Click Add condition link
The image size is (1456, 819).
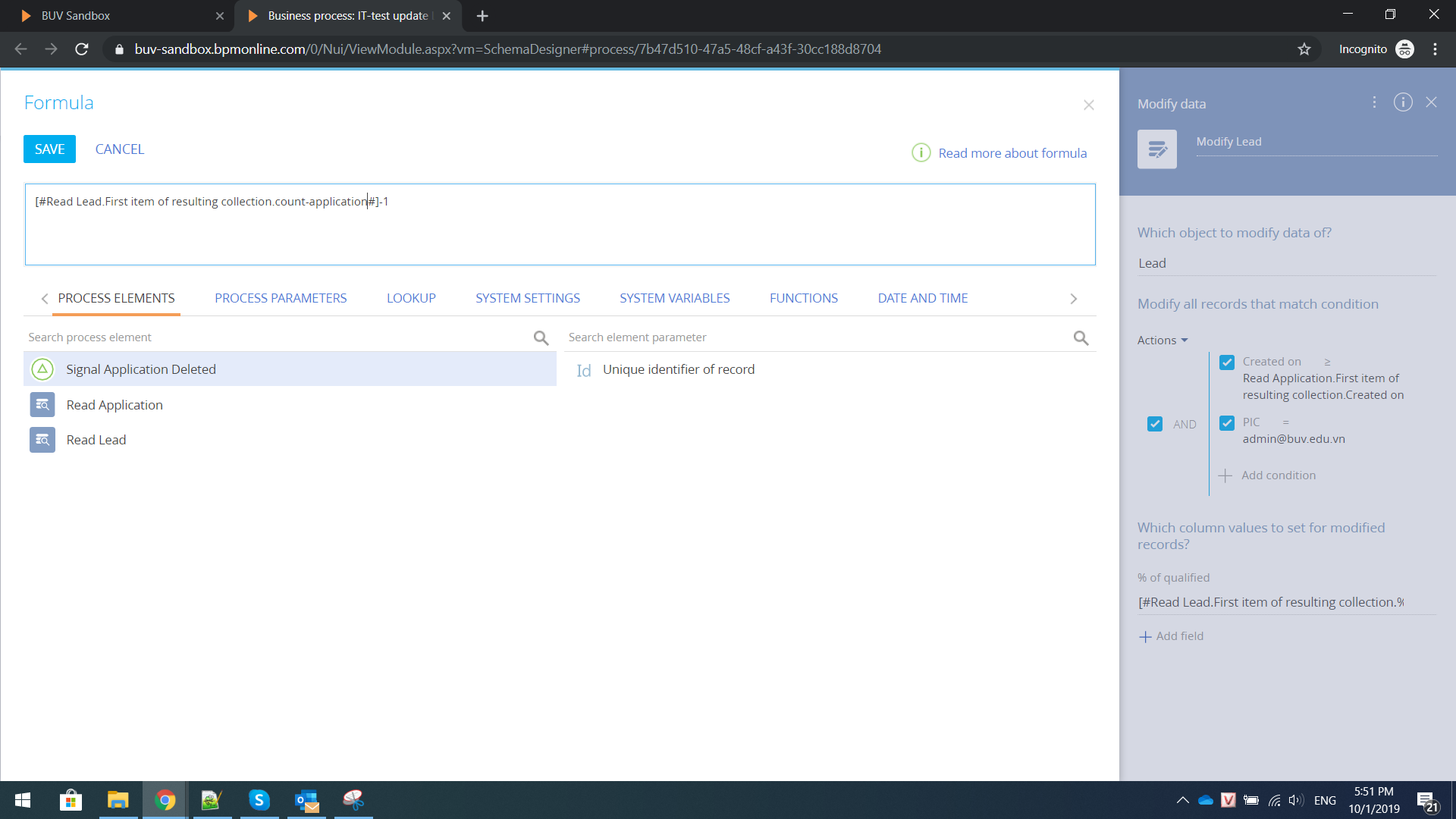[1279, 475]
